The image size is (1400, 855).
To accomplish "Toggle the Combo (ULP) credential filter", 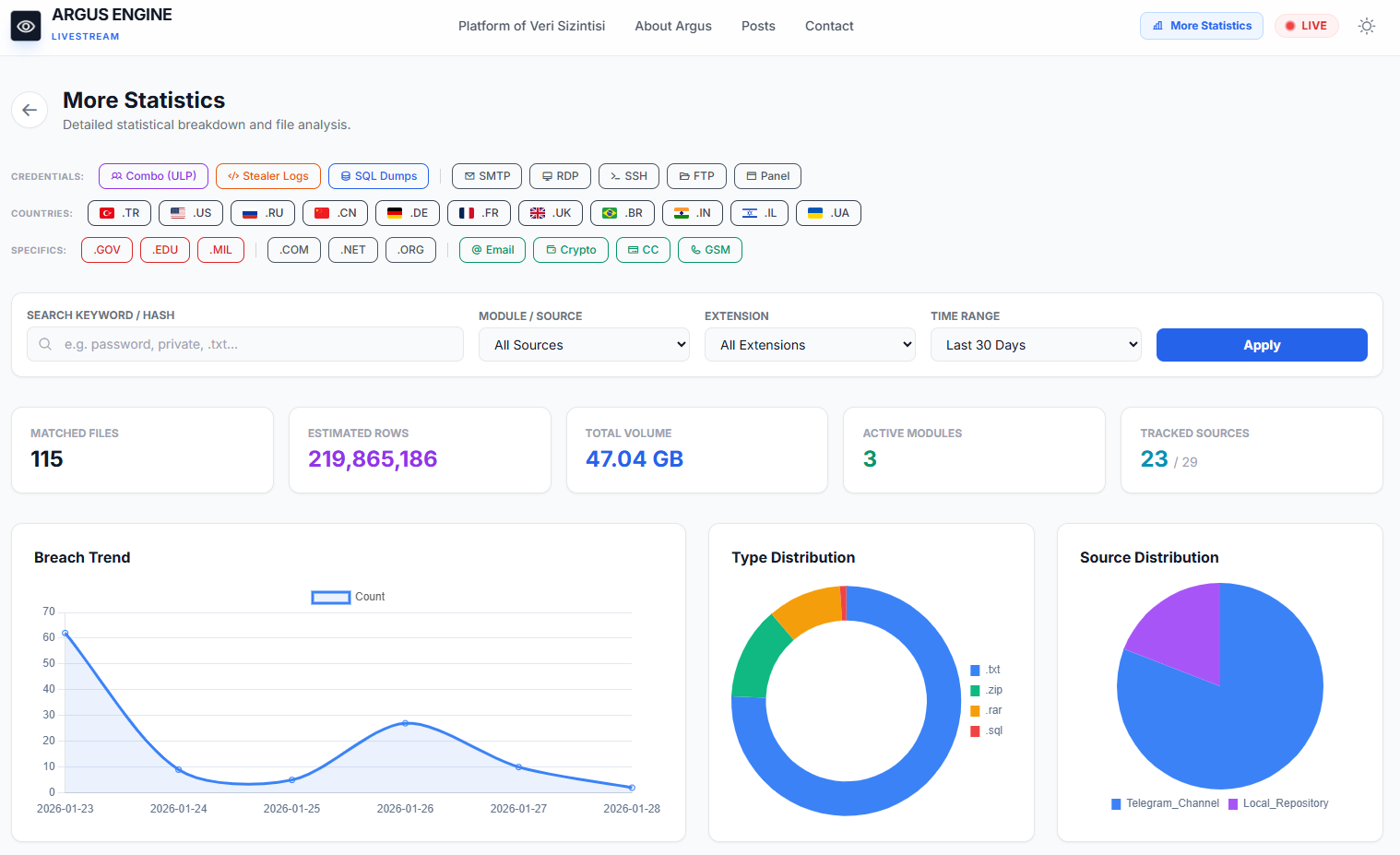I will coord(154,176).
